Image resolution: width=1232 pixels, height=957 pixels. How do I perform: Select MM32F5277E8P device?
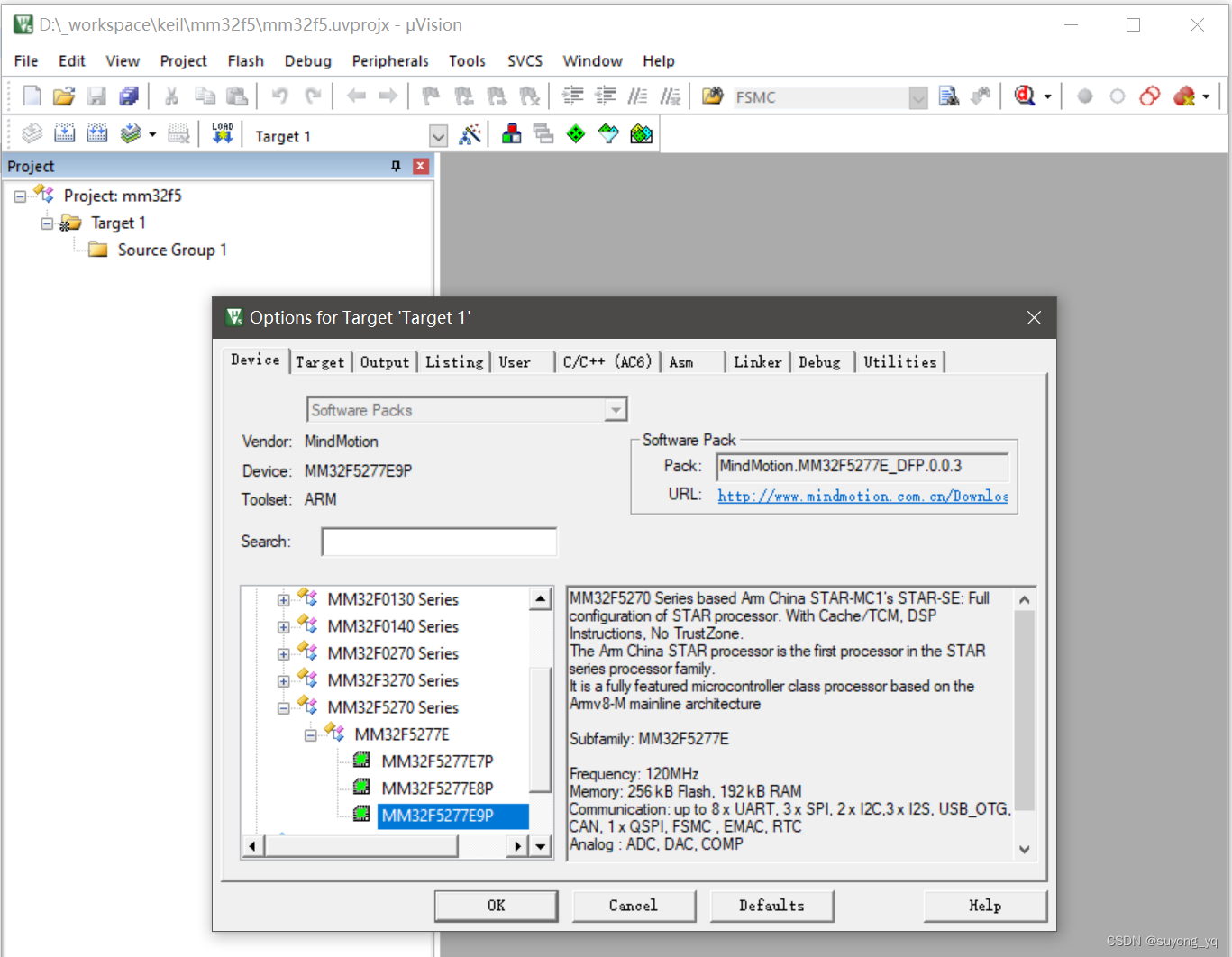pyautogui.click(x=437, y=788)
